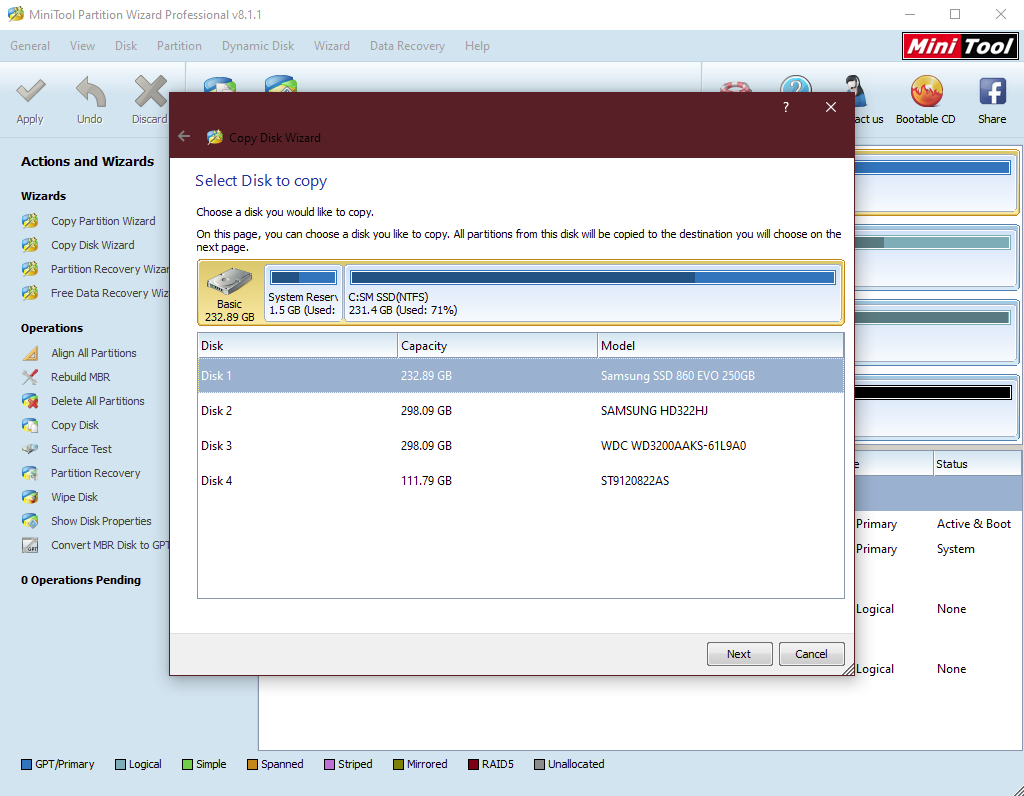Click the Next button
1024x796 pixels.
pos(739,654)
